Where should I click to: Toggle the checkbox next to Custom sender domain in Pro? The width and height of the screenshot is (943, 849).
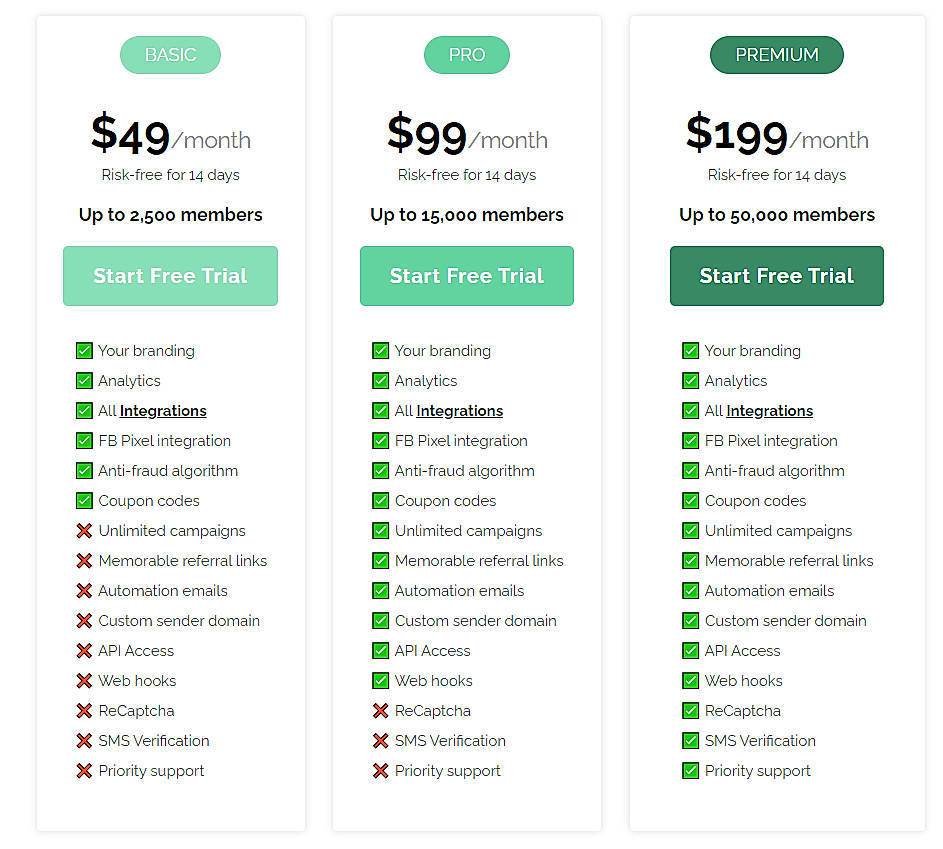coord(381,620)
